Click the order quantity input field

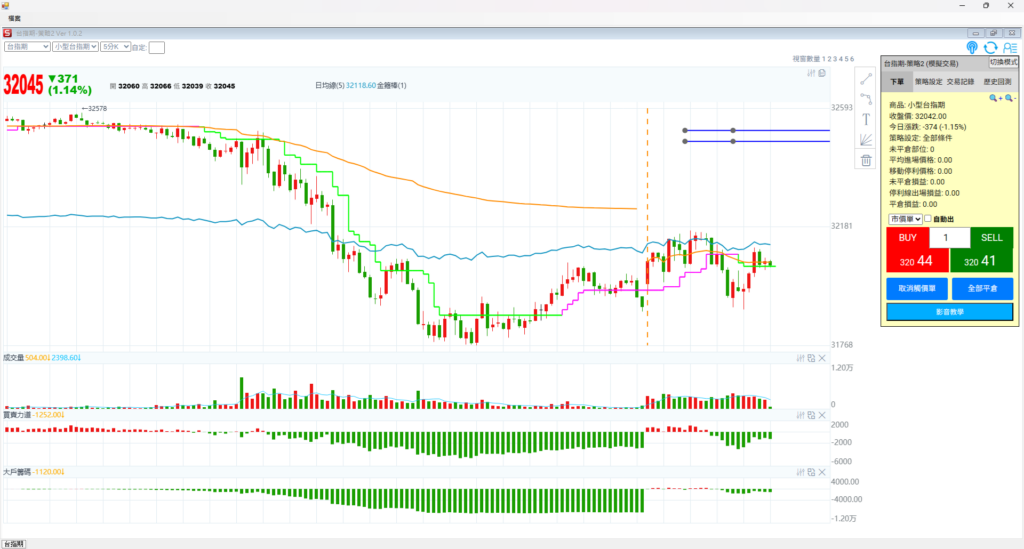click(x=949, y=238)
